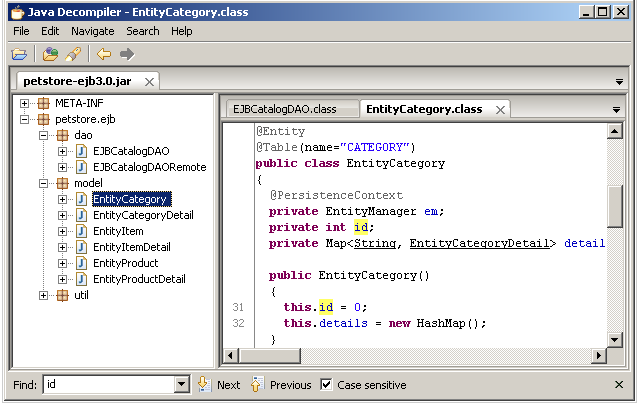Click the Open File folder icon
This screenshot has height=405, width=638.
18,54
